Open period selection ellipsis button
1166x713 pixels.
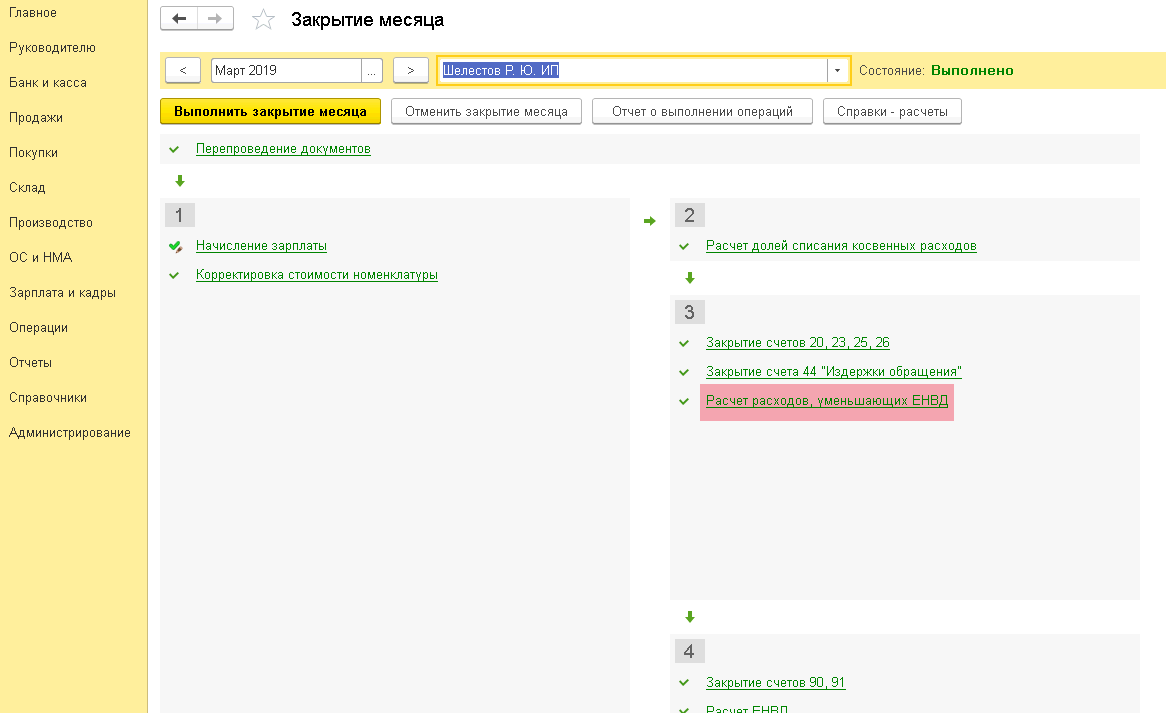click(x=372, y=71)
